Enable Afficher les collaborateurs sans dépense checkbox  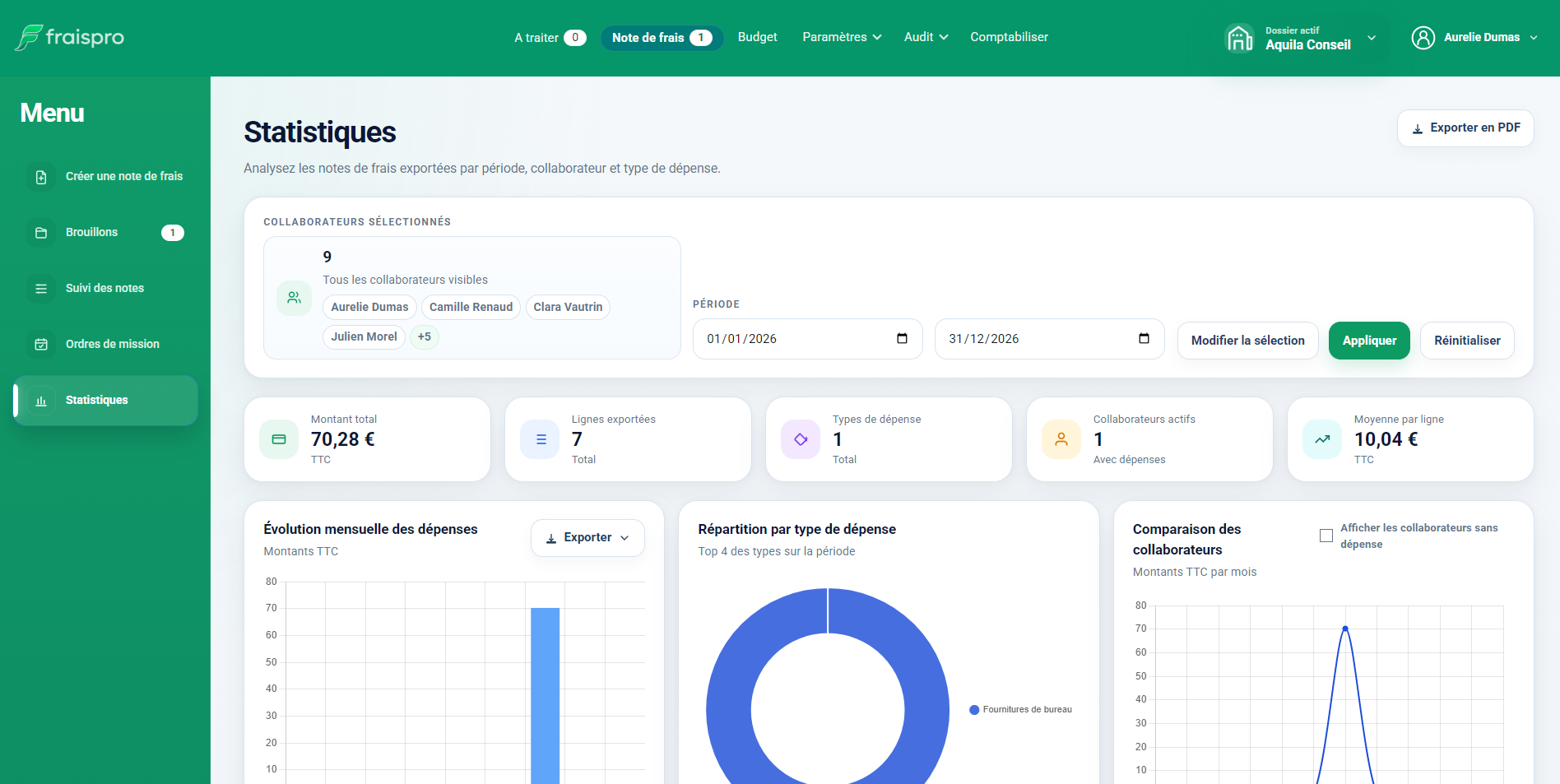pyautogui.click(x=1326, y=536)
